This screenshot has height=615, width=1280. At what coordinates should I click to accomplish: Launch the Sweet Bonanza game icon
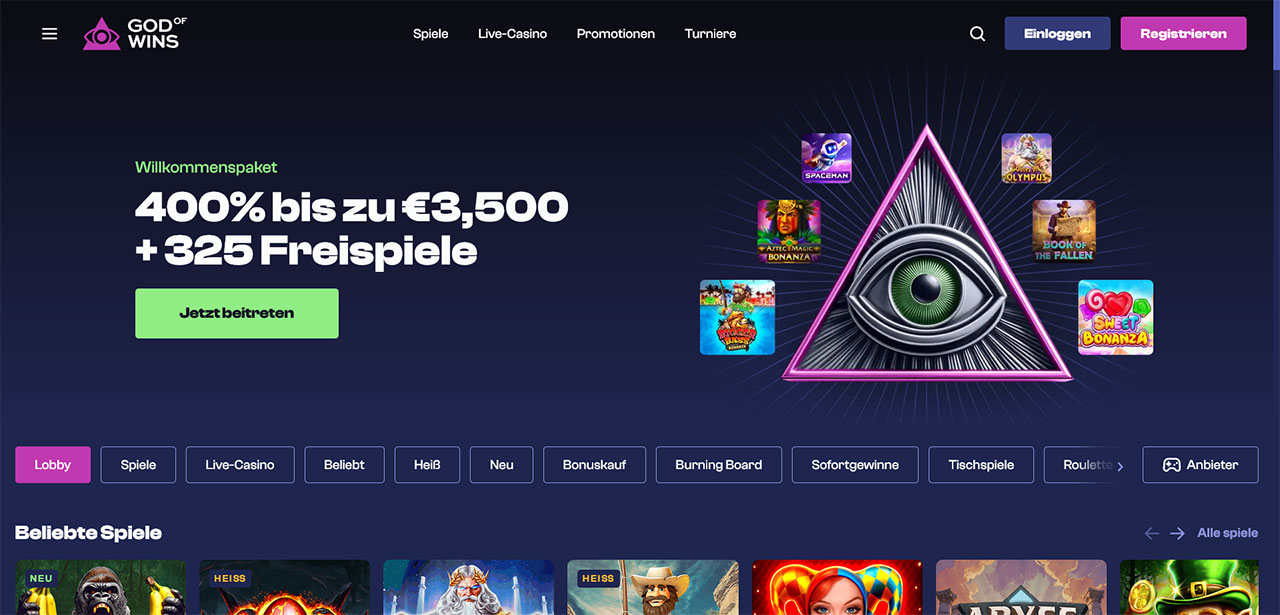[x=1116, y=317]
